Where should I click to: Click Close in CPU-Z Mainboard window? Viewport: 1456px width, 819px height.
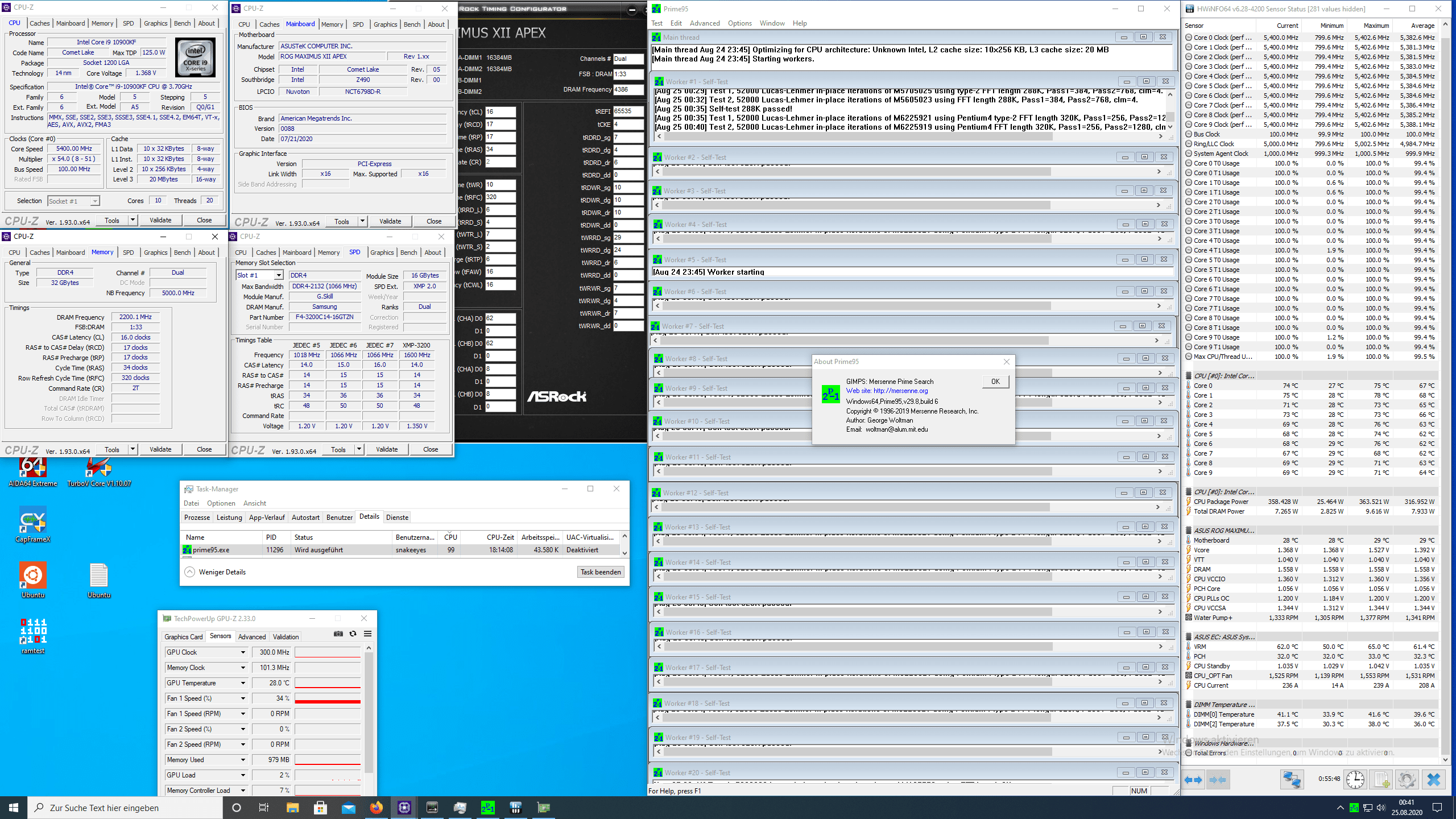[434, 221]
